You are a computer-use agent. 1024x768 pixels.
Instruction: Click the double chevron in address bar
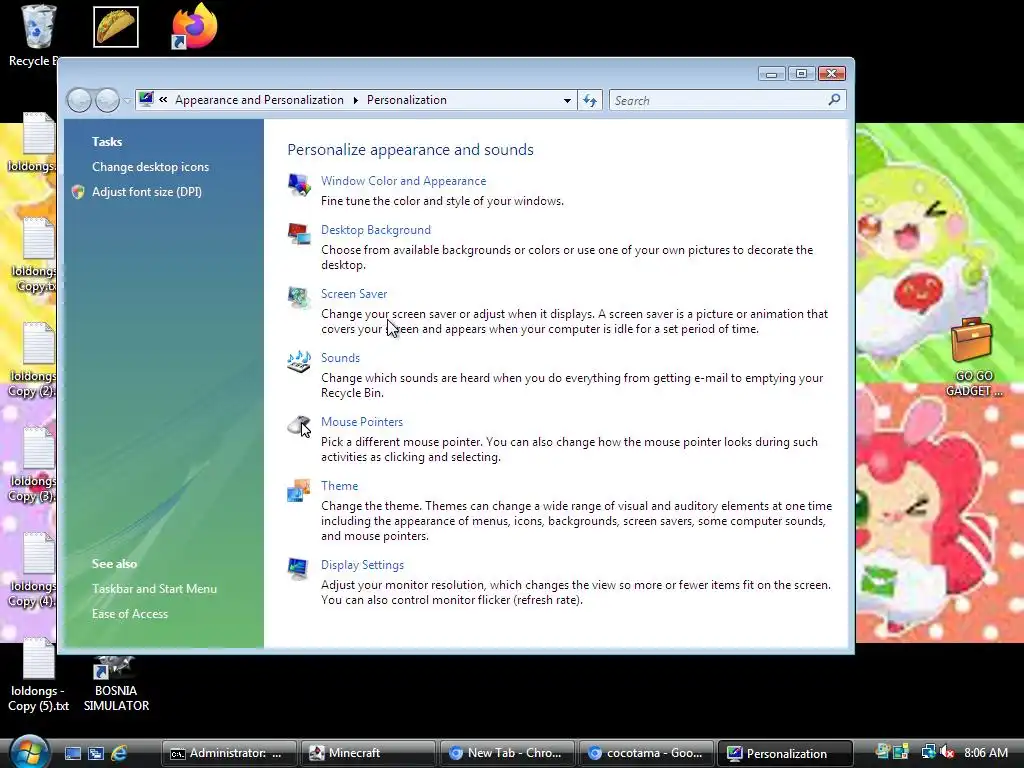(x=163, y=100)
